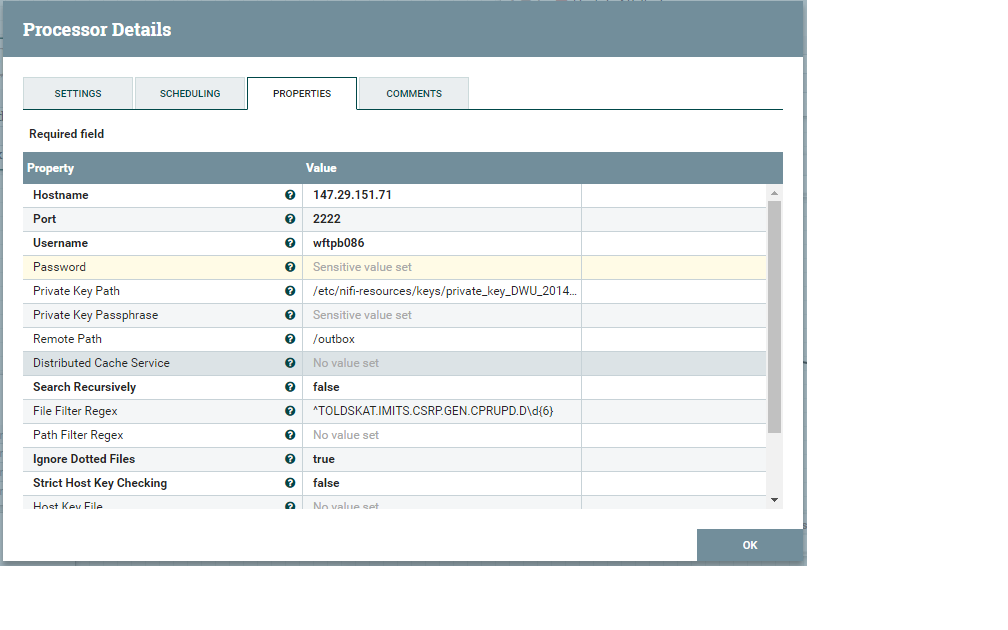1008x630 pixels.
Task: Click the help icon for Distributed Cache Service
Action: click(290, 363)
